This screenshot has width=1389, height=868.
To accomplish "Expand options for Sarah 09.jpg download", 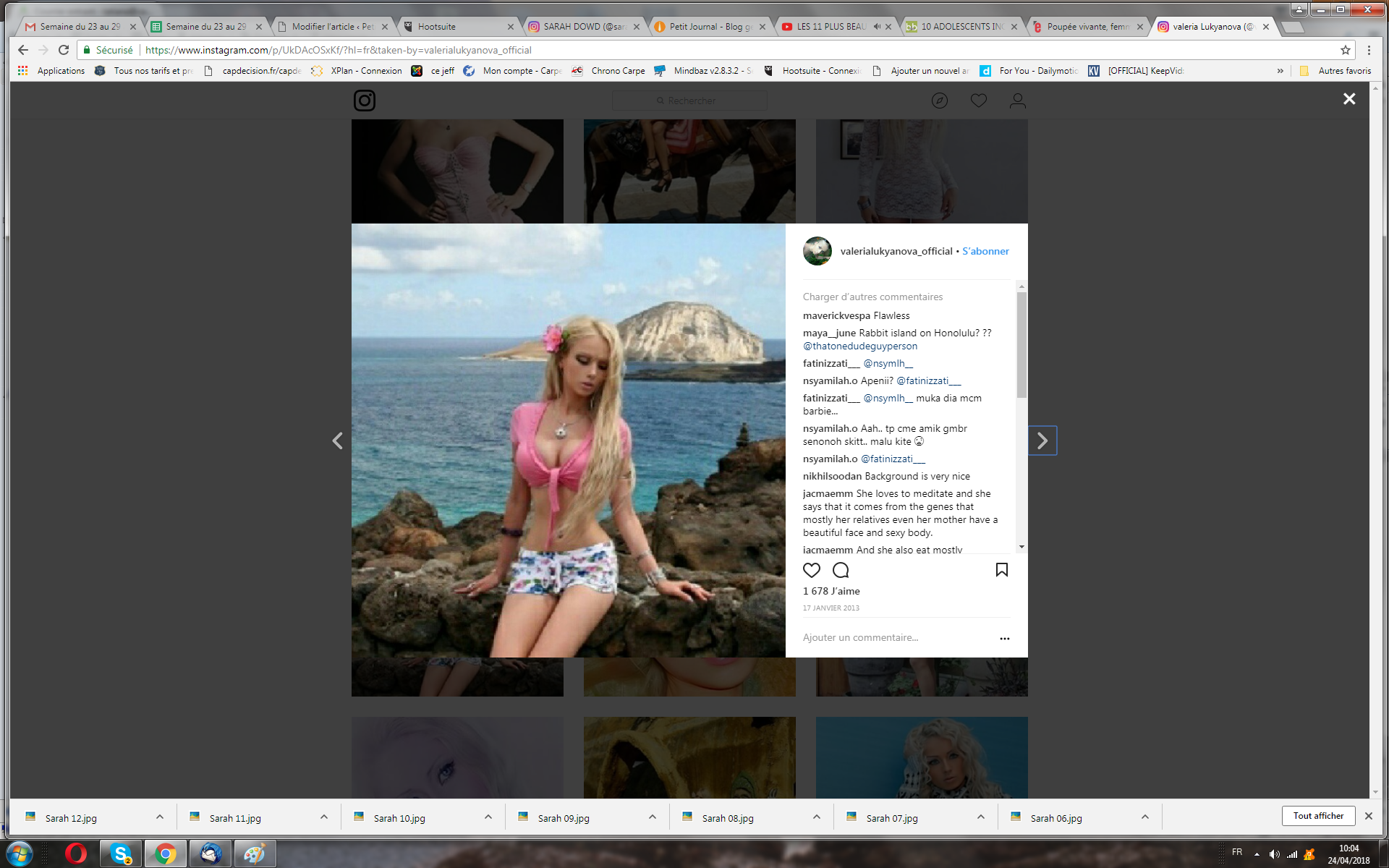I will (x=653, y=817).
